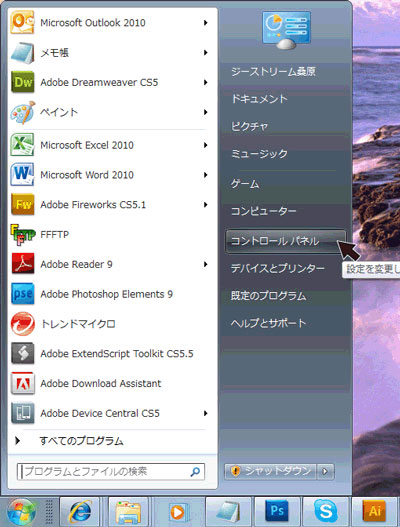
Task: Expand Fireworks CS5.1 jump list arrow
Action: click(x=205, y=205)
